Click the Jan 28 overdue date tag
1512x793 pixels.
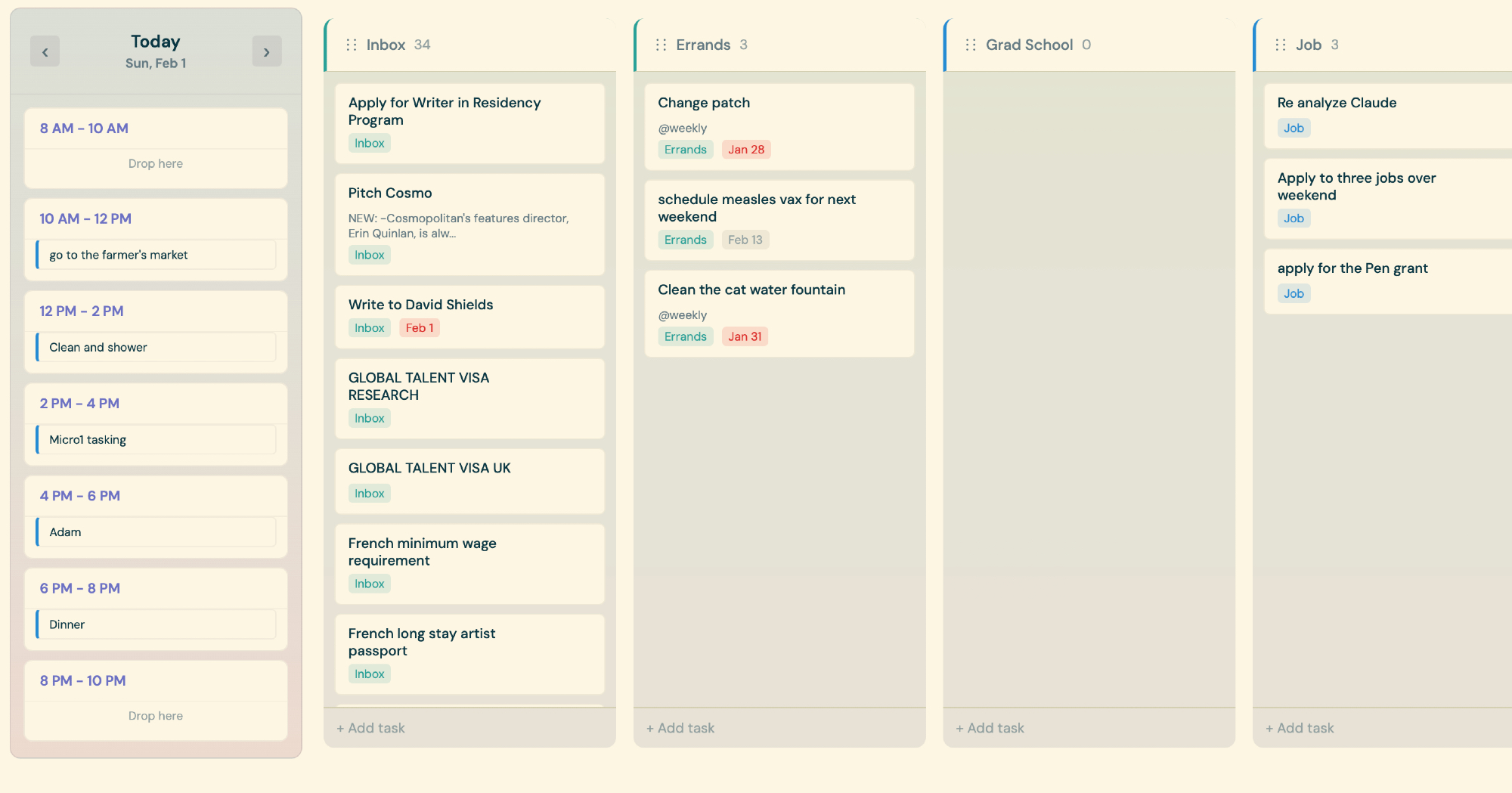[746, 150]
